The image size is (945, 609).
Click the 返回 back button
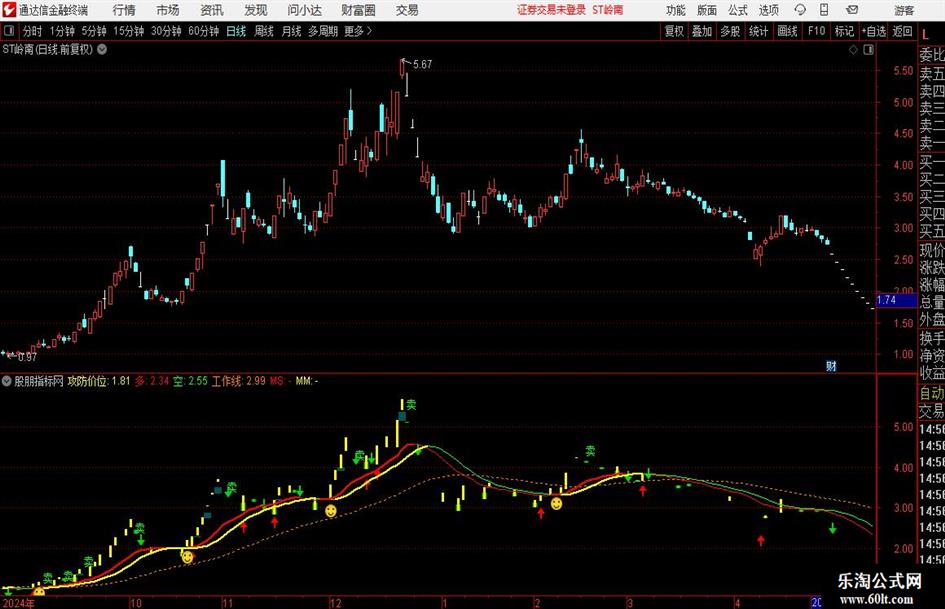point(902,31)
